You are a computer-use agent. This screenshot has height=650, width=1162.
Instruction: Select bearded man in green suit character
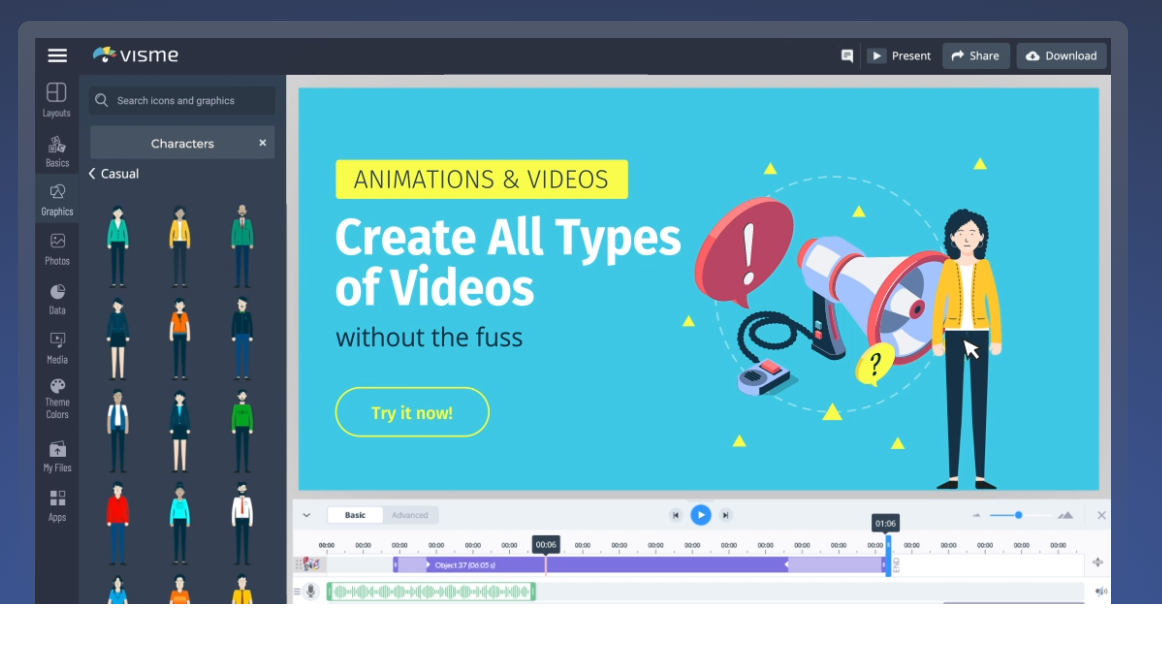coord(242,246)
